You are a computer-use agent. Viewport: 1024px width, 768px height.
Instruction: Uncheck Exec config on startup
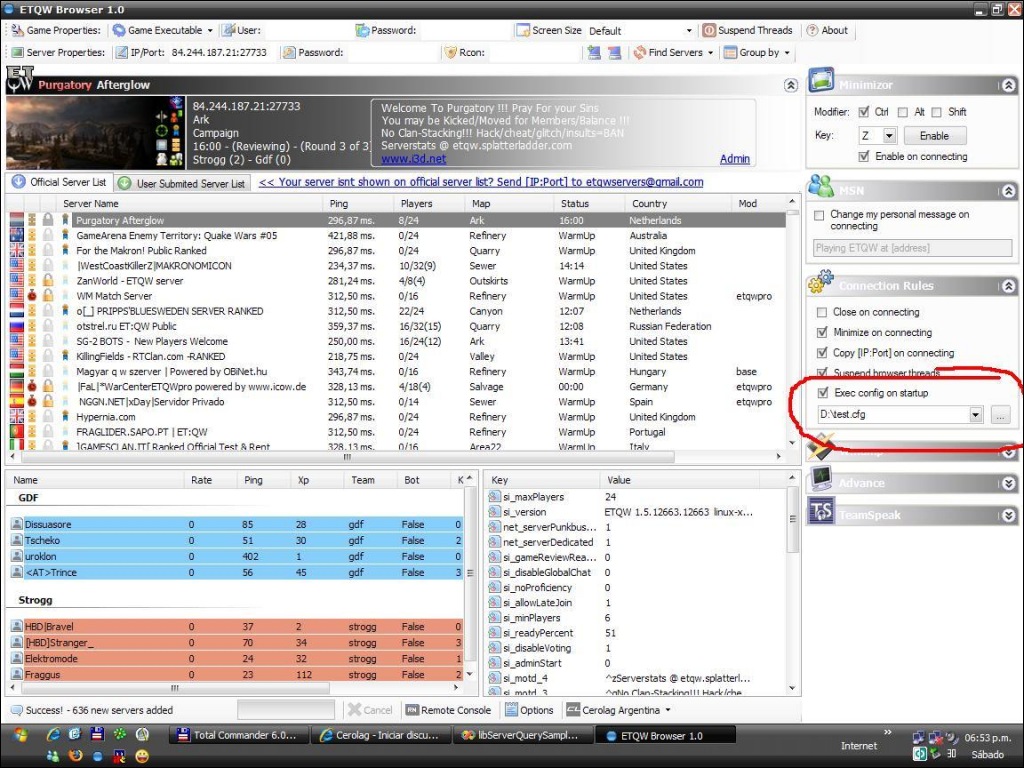click(823, 392)
